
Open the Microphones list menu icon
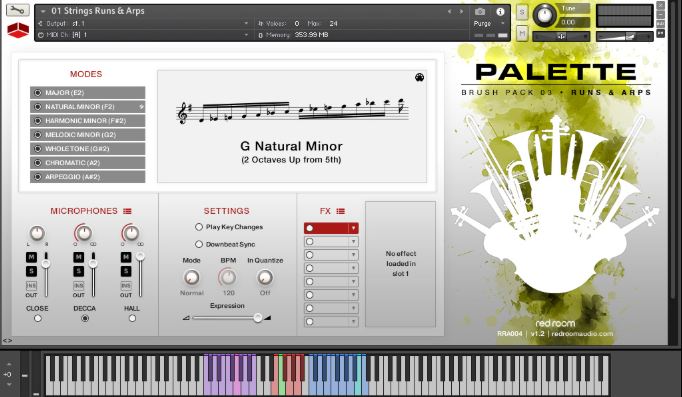pyautogui.click(x=127, y=211)
